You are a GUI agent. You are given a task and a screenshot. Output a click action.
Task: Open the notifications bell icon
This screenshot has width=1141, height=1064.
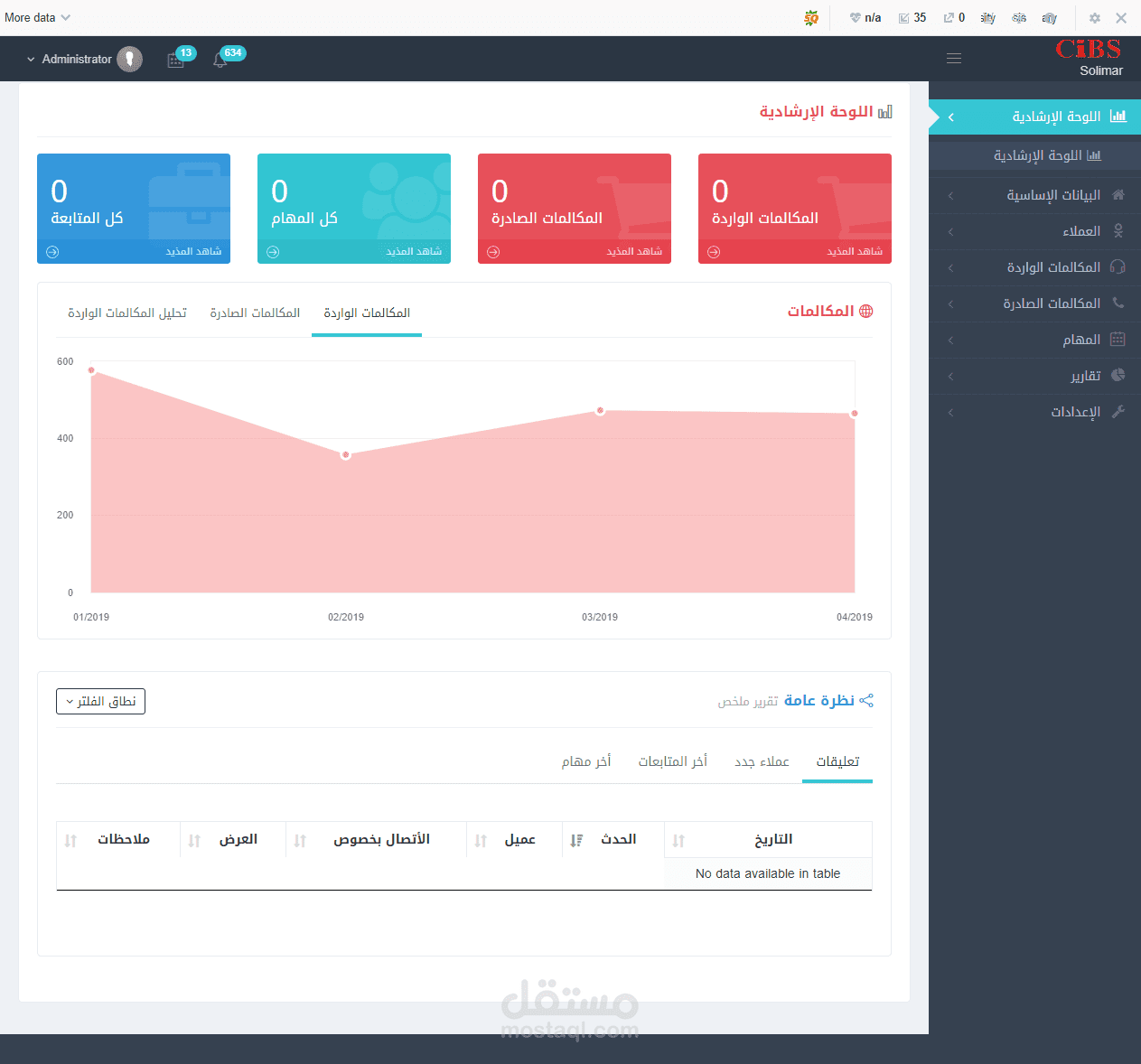pyautogui.click(x=220, y=61)
